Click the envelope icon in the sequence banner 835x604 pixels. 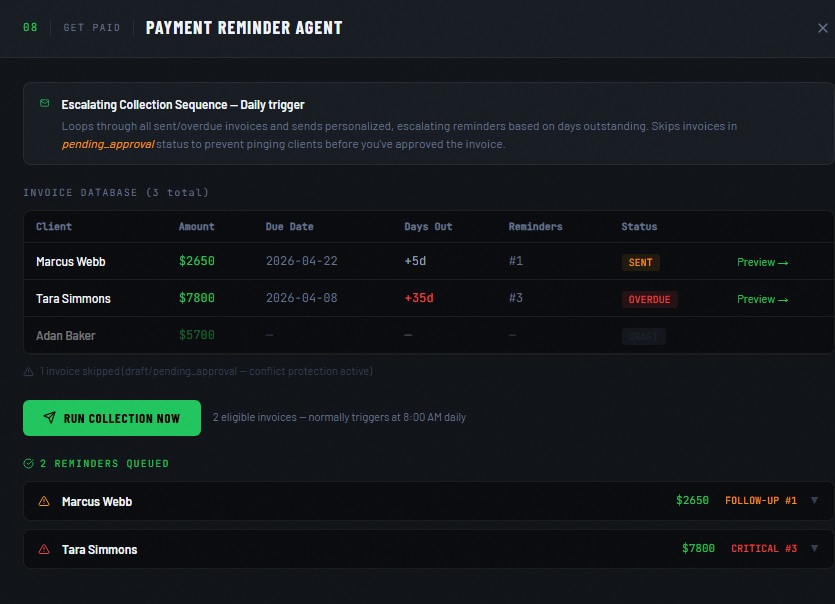pos(44,103)
